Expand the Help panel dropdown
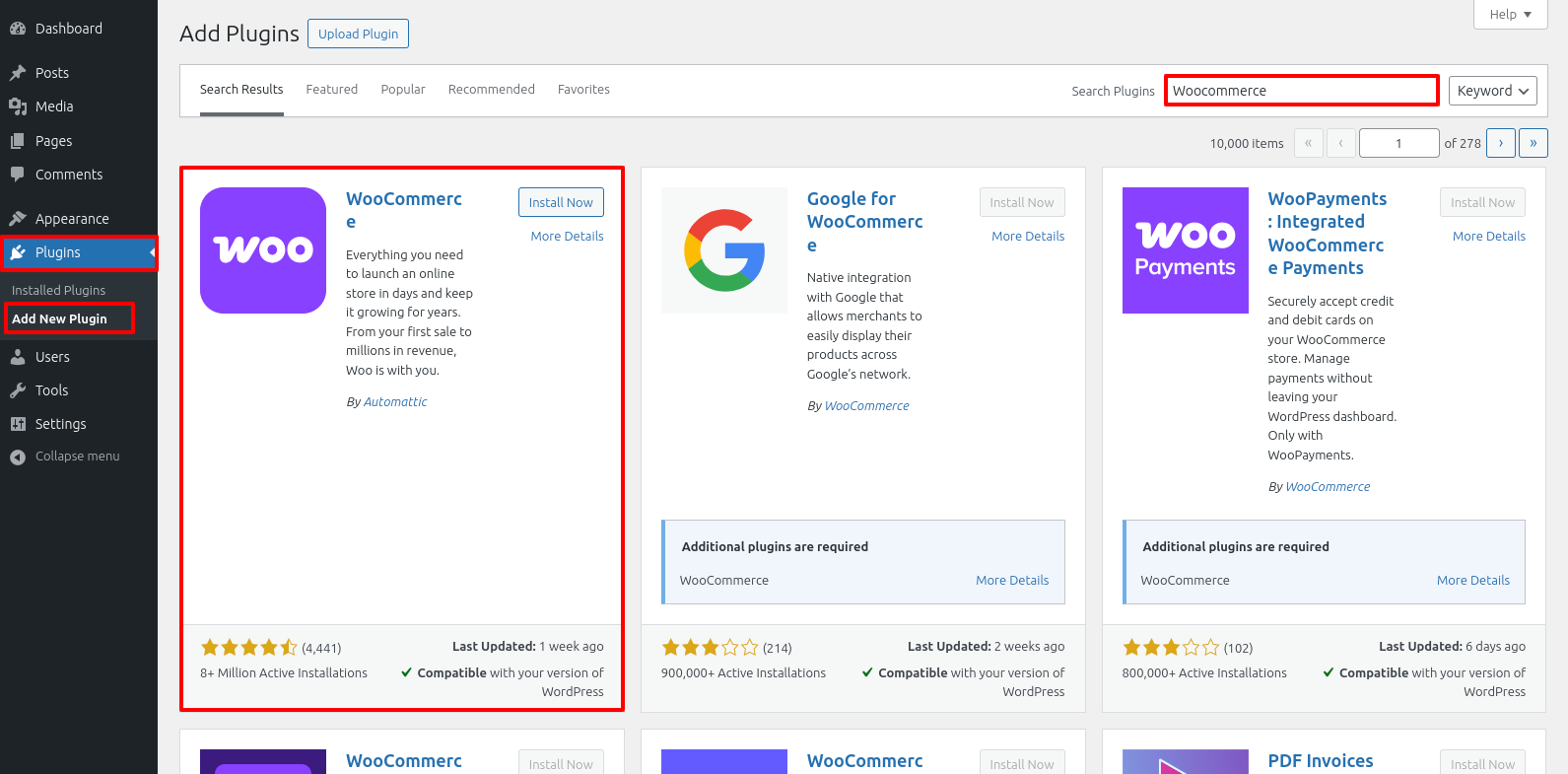The width and height of the screenshot is (1568, 774). point(1510,14)
